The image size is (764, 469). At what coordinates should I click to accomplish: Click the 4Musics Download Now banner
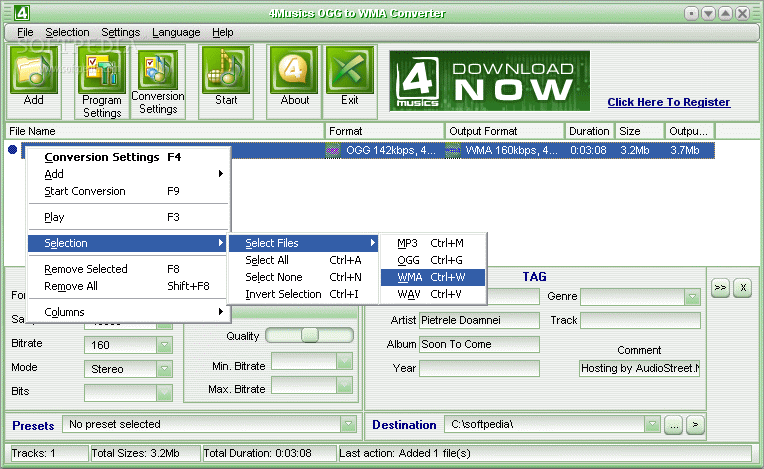pyautogui.click(x=489, y=81)
